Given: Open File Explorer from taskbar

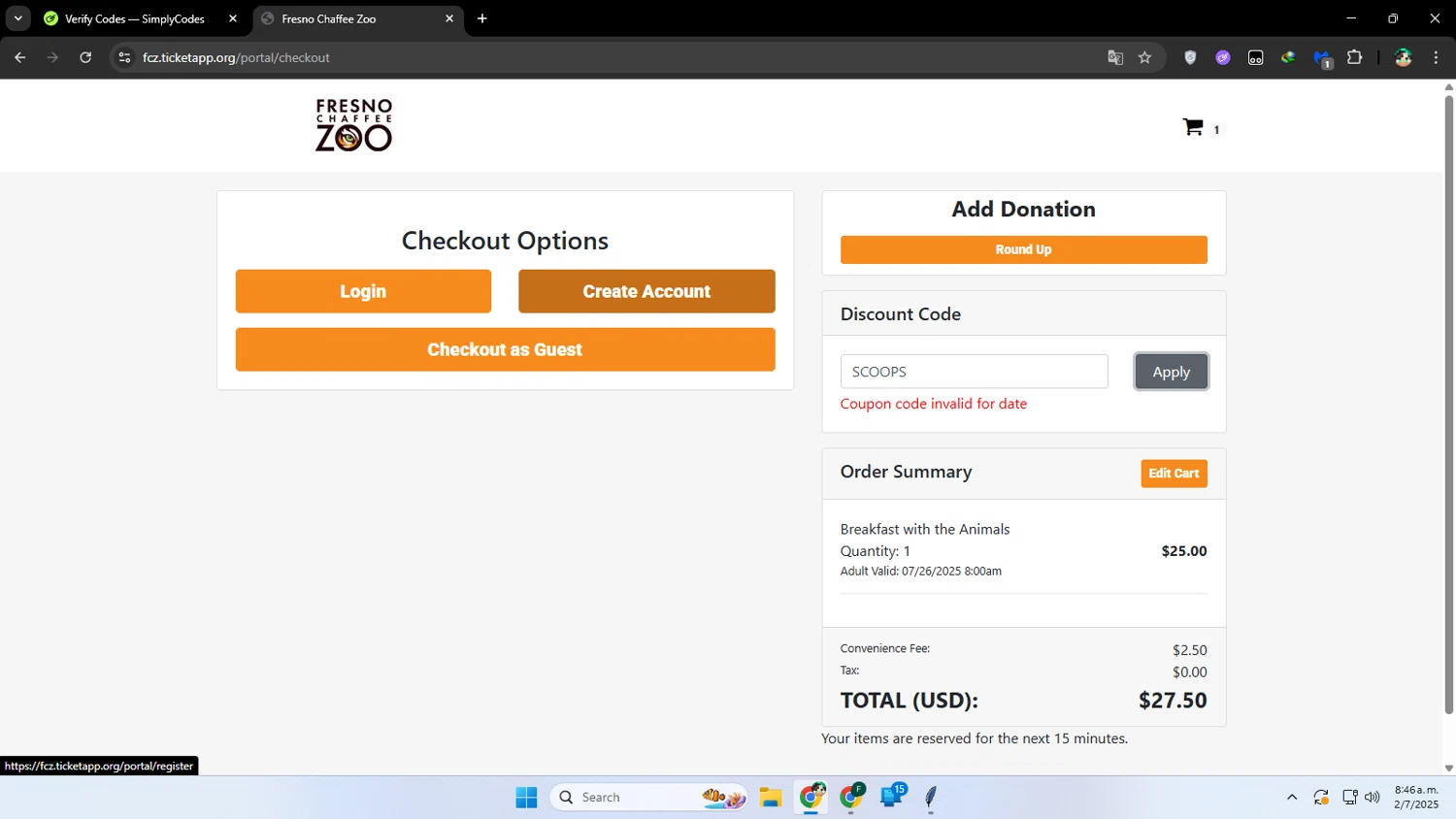Looking at the screenshot, I should (771, 798).
